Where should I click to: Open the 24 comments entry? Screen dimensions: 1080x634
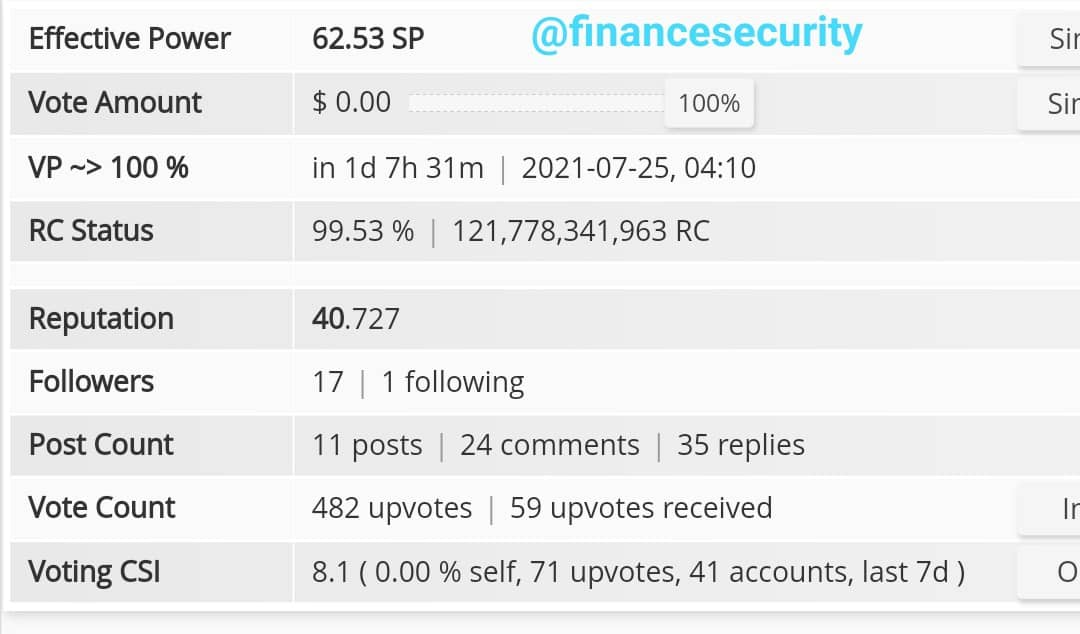(x=550, y=446)
